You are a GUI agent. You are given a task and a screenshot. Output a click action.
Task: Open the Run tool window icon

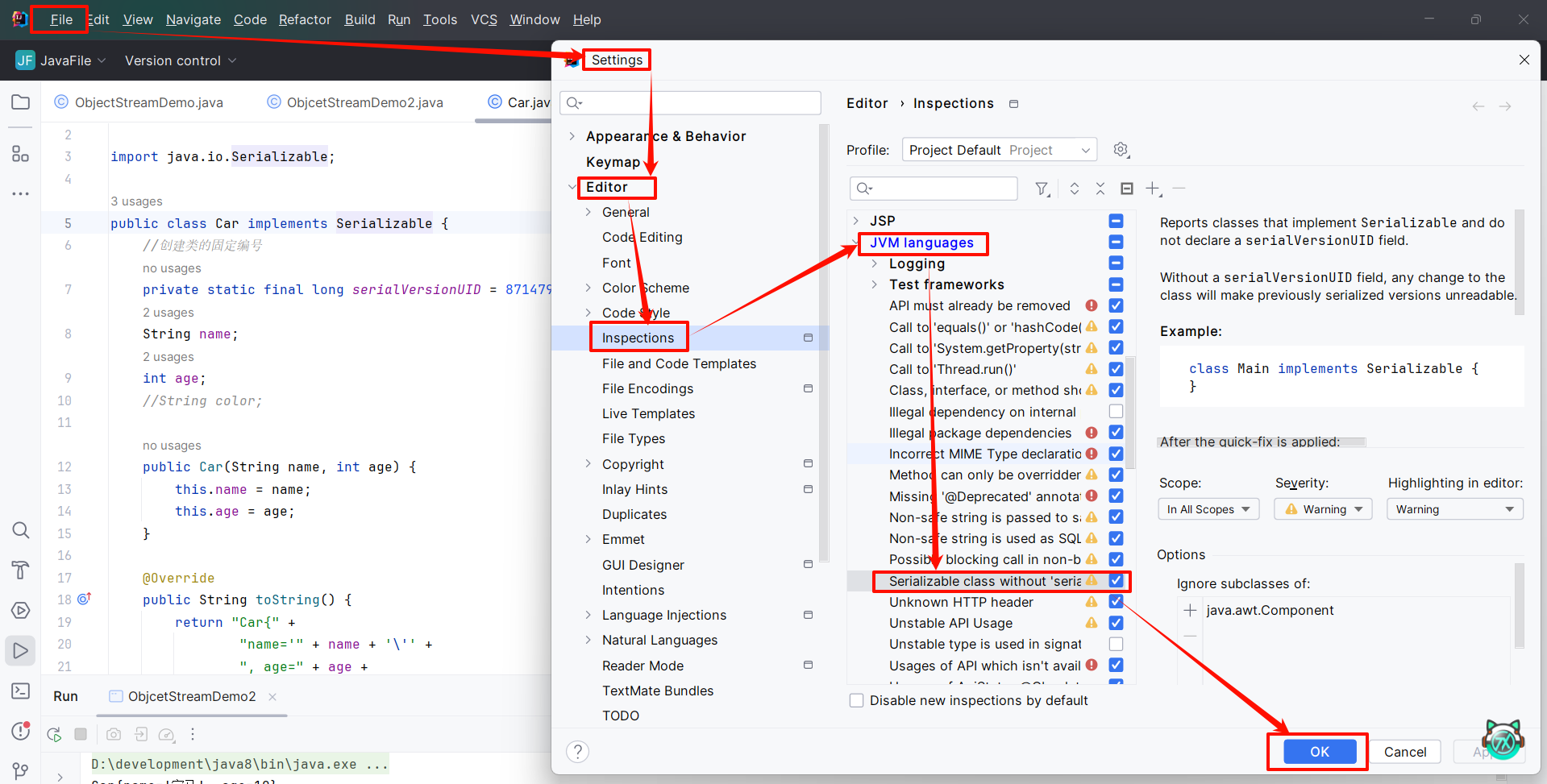coord(20,651)
